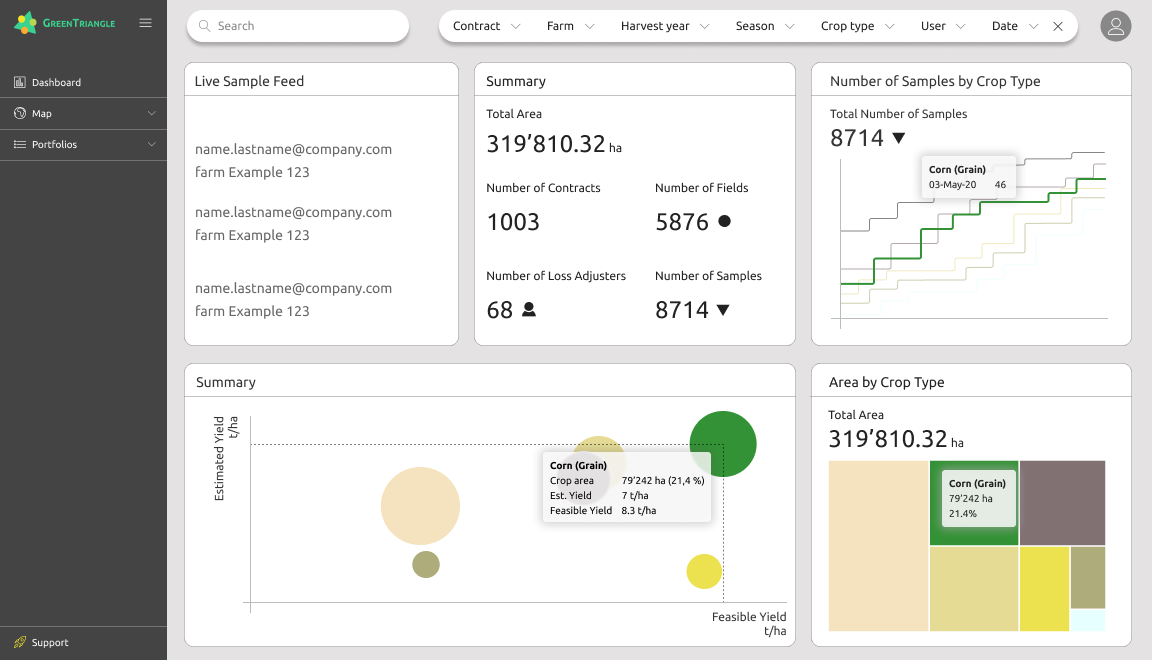Click the Number of Fields dot icon

point(724,221)
